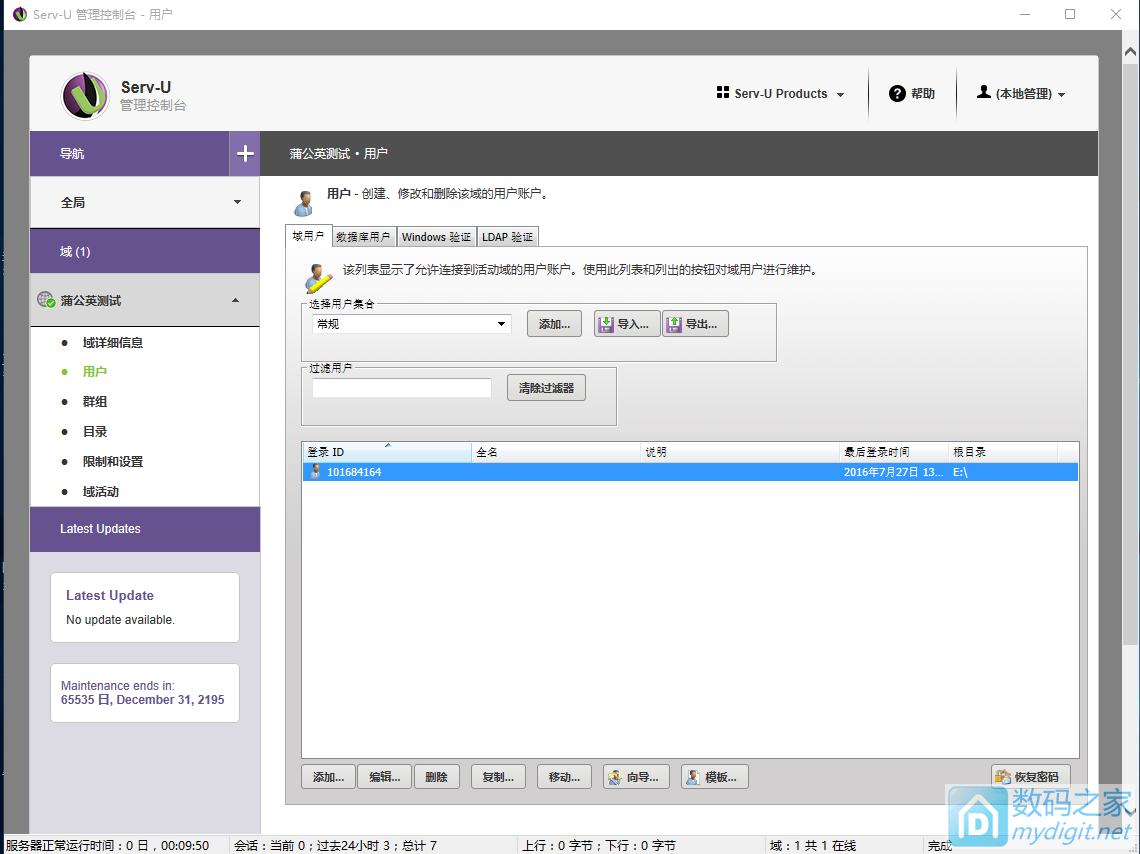The image size is (1140, 854).
Task: Click the 导出... button
Action: tap(695, 324)
